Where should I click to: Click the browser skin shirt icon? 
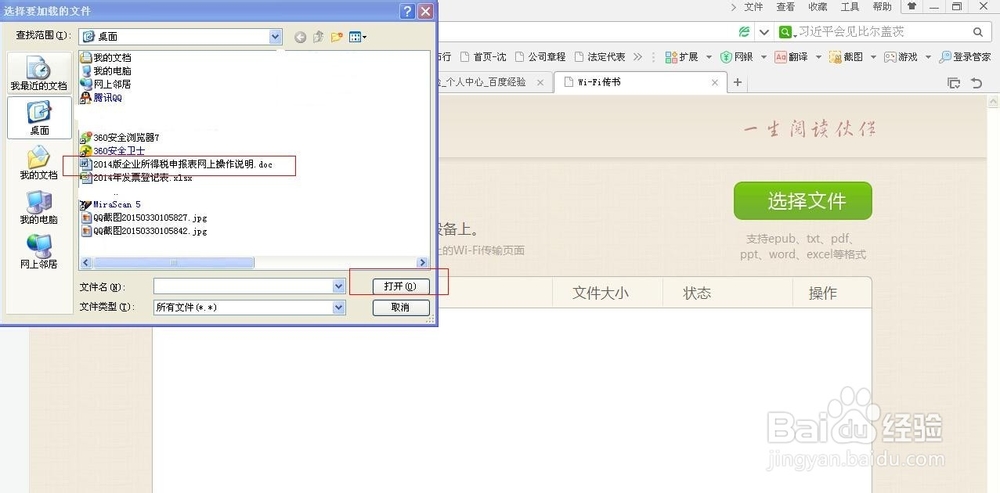912,7
